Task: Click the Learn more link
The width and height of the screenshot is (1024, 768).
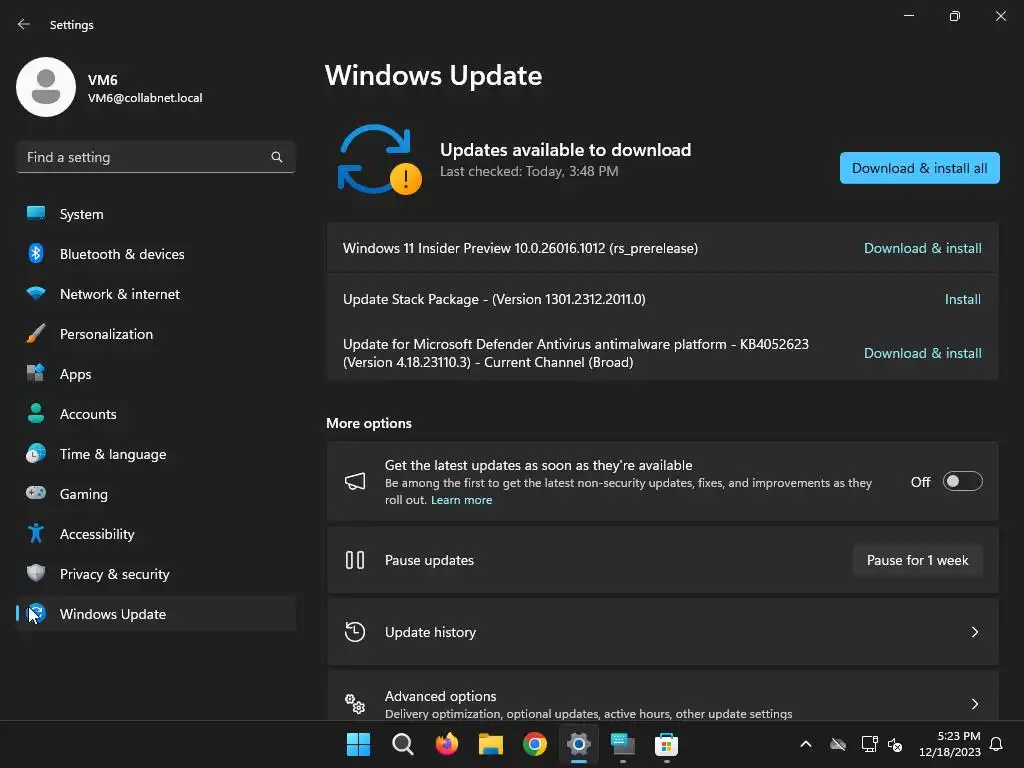Action: click(461, 500)
